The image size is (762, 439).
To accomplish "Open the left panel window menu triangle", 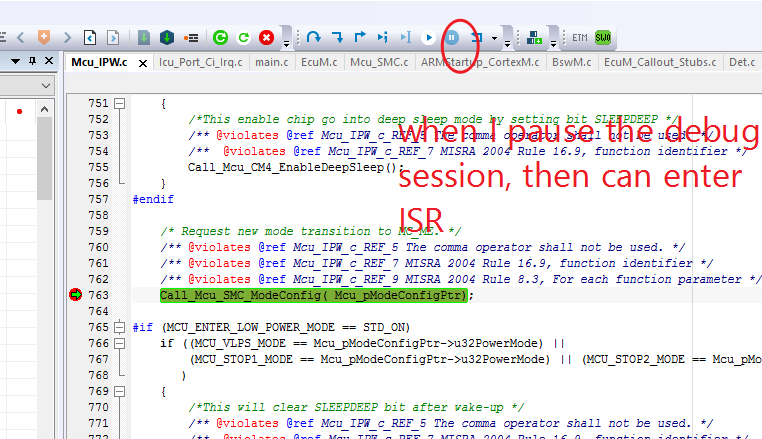I will (16, 61).
